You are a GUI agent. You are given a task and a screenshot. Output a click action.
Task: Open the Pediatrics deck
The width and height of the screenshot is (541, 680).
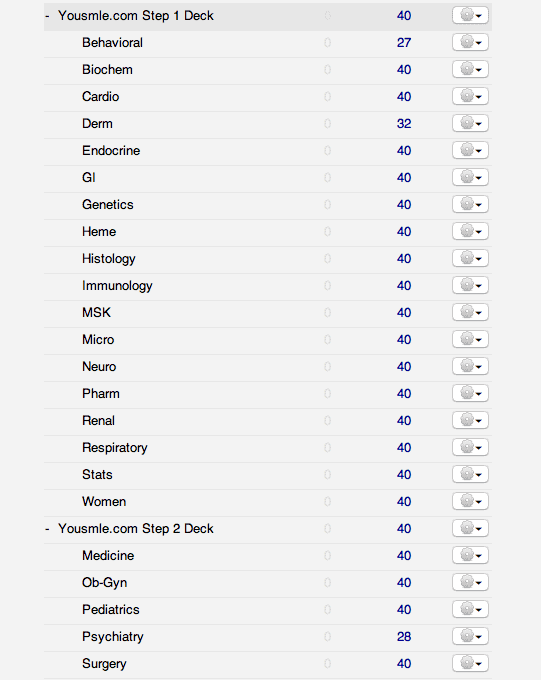(111, 610)
